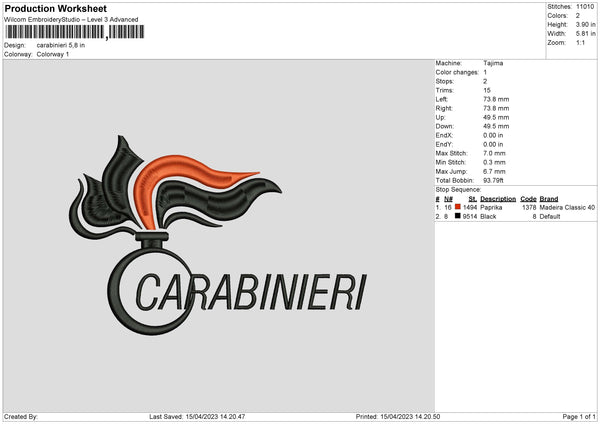Click the Max Jump value '6.7 mm'

(494, 171)
